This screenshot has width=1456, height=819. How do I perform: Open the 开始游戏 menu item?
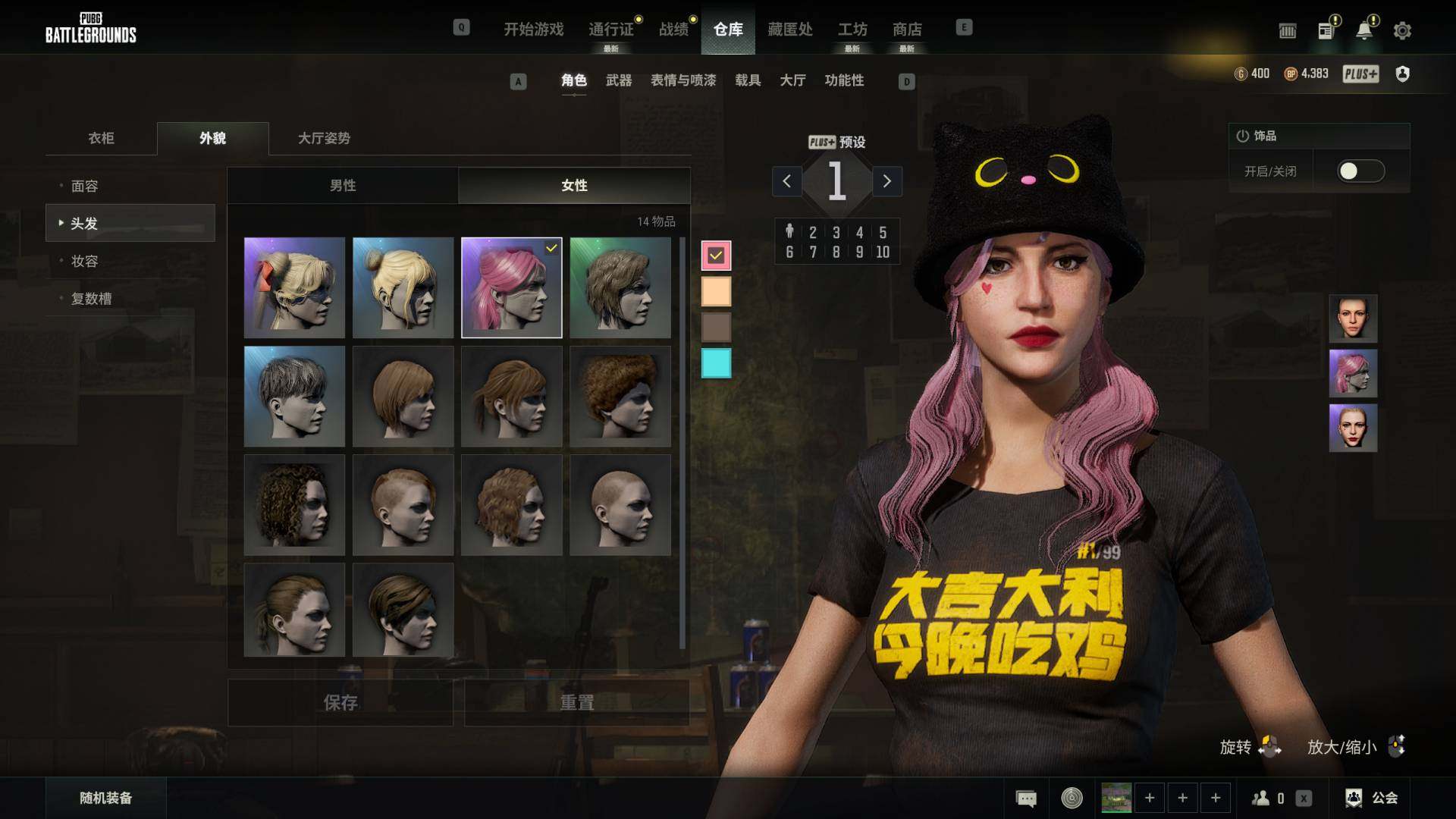pos(534,30)
